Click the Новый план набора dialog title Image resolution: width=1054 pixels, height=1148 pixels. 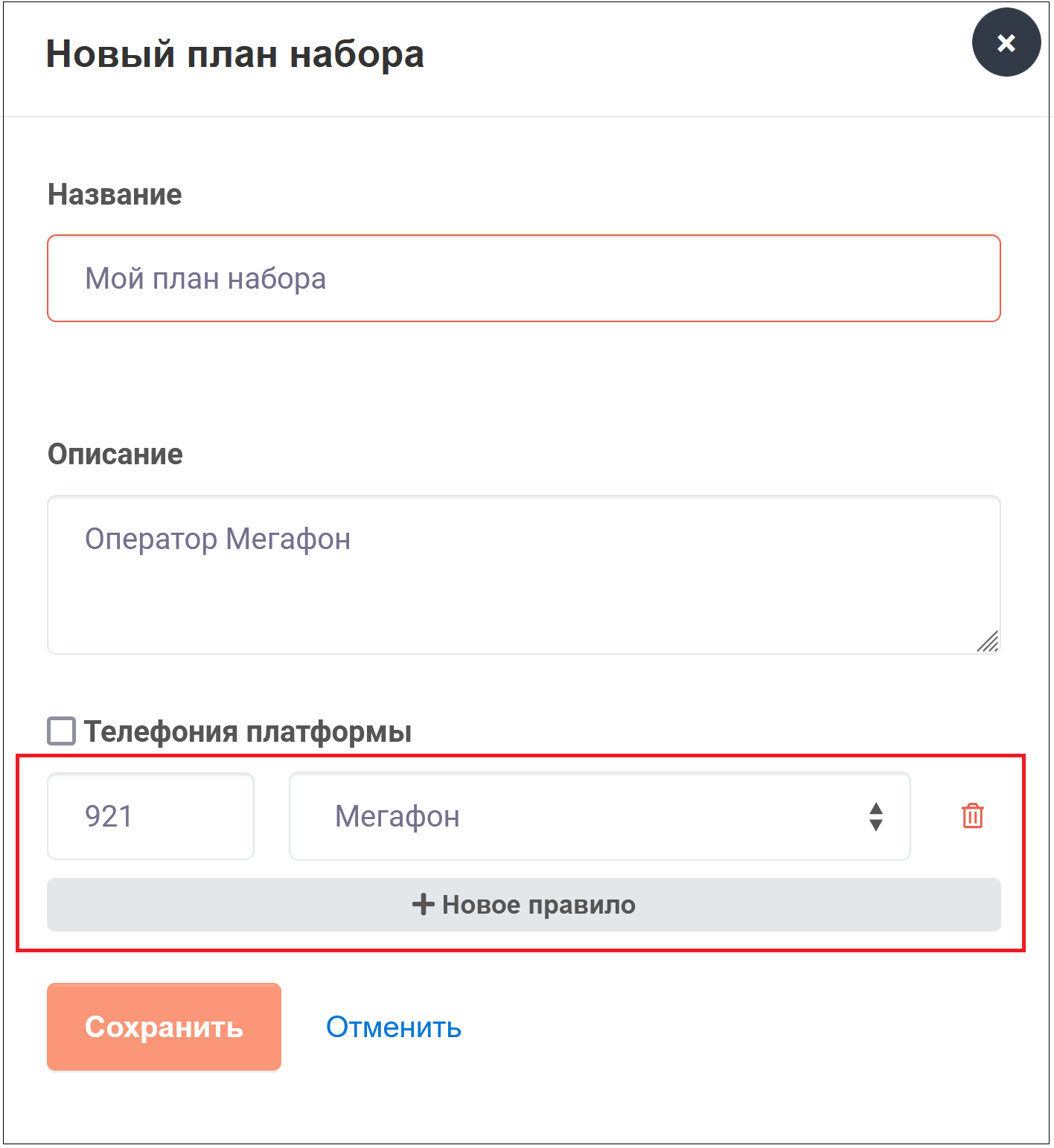click(x=235, y=54)
